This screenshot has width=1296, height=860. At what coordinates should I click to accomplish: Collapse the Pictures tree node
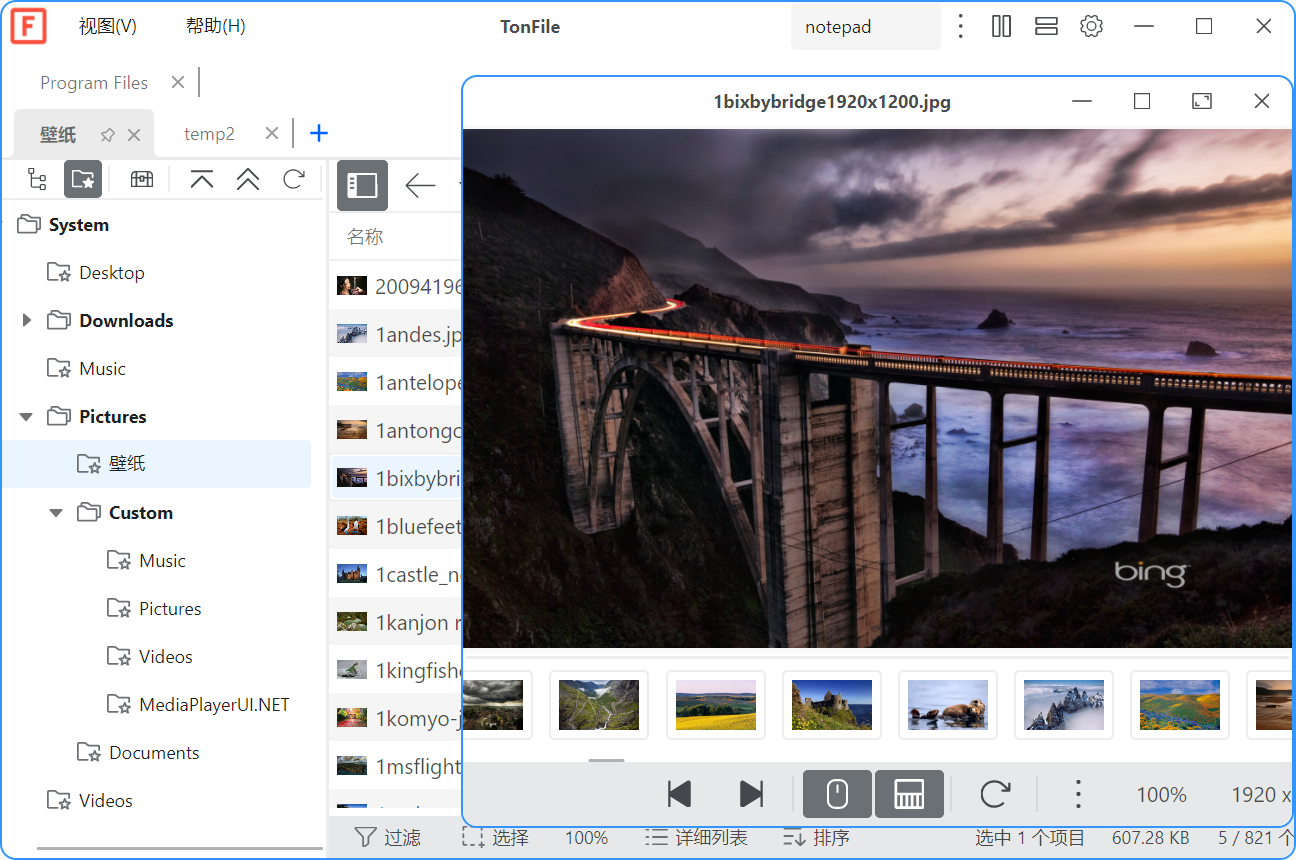(24, 416)
